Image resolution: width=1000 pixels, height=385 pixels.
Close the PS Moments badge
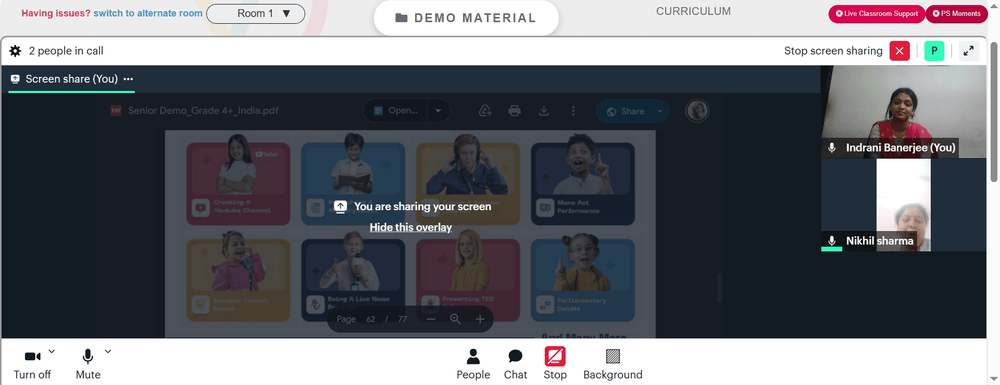[936, 13]
